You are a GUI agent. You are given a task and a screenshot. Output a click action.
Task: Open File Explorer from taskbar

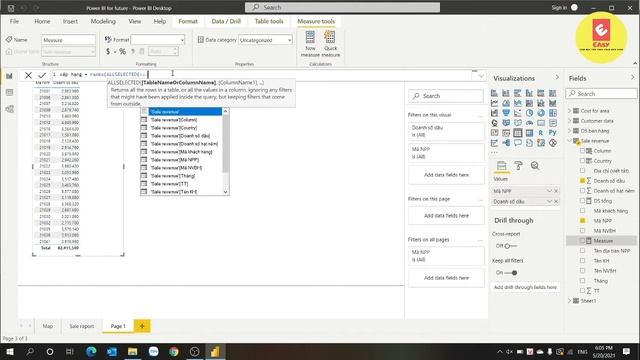pyautogui.click(x=133, y=351)
